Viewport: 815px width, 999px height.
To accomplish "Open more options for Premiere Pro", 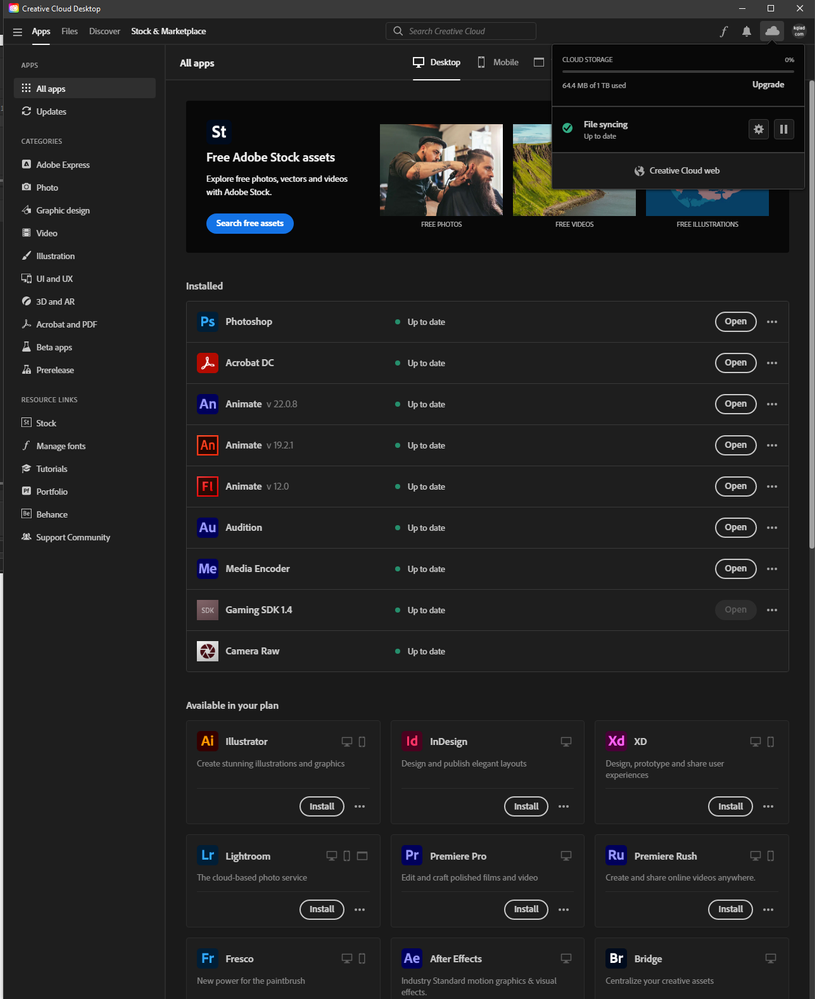I will click(x=564, y=909).
